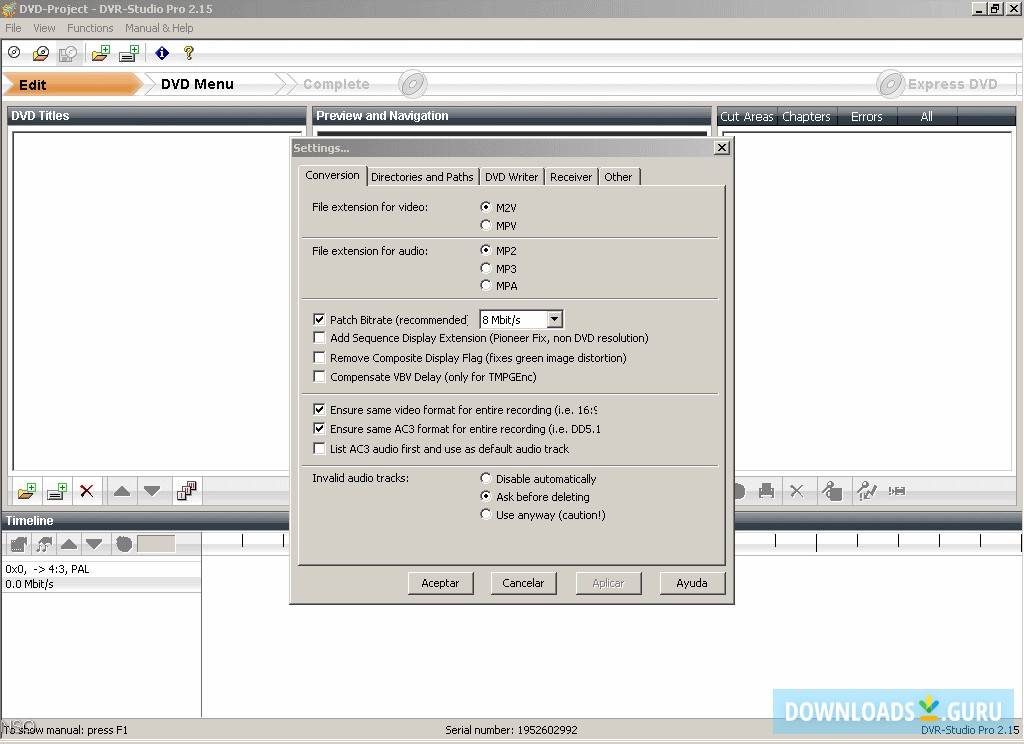Open the All tab
Image resolution: width=1024 pixels, height=744 pixels.
click(927, 117)
